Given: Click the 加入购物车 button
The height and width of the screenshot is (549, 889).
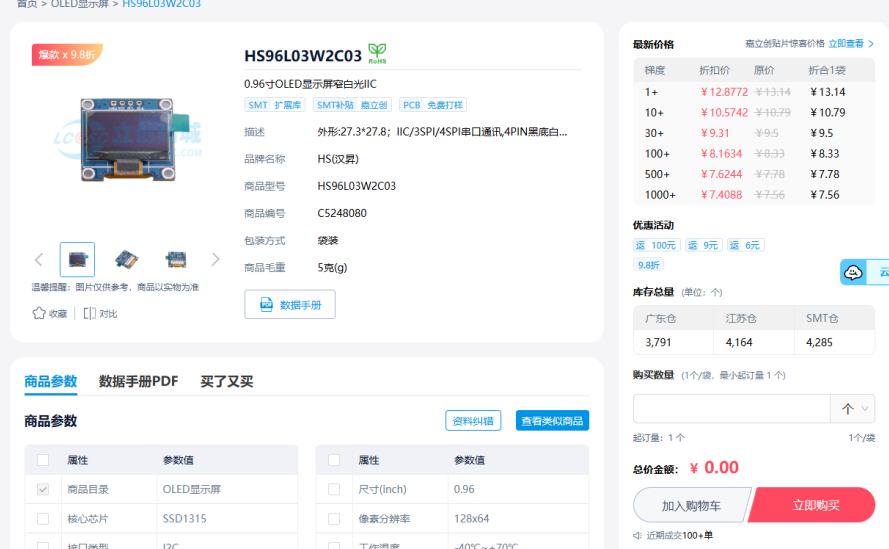Looking at the screenshot, I should click(691, 506).
